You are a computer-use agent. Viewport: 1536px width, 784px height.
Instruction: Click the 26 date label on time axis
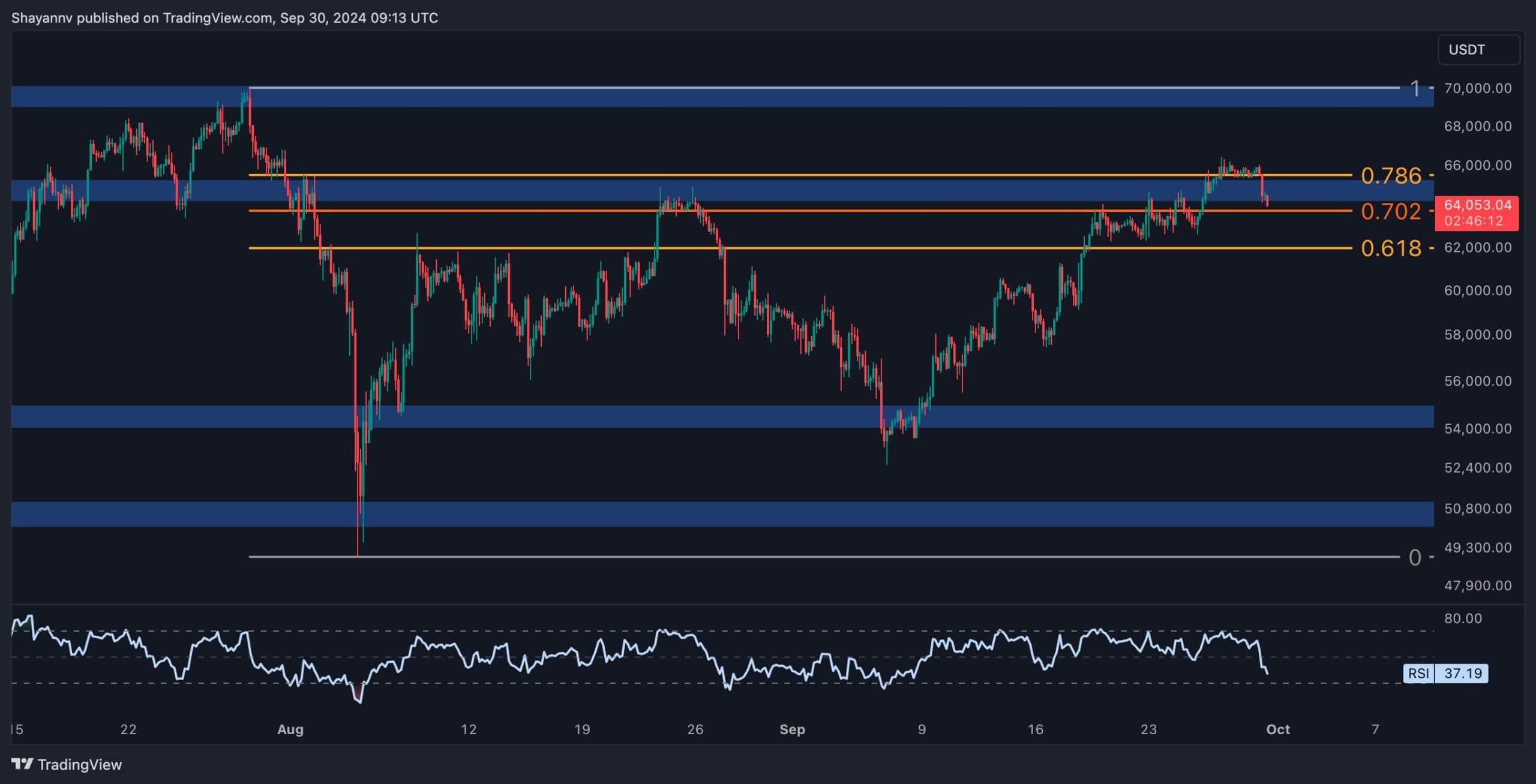[x=695, y=729]
